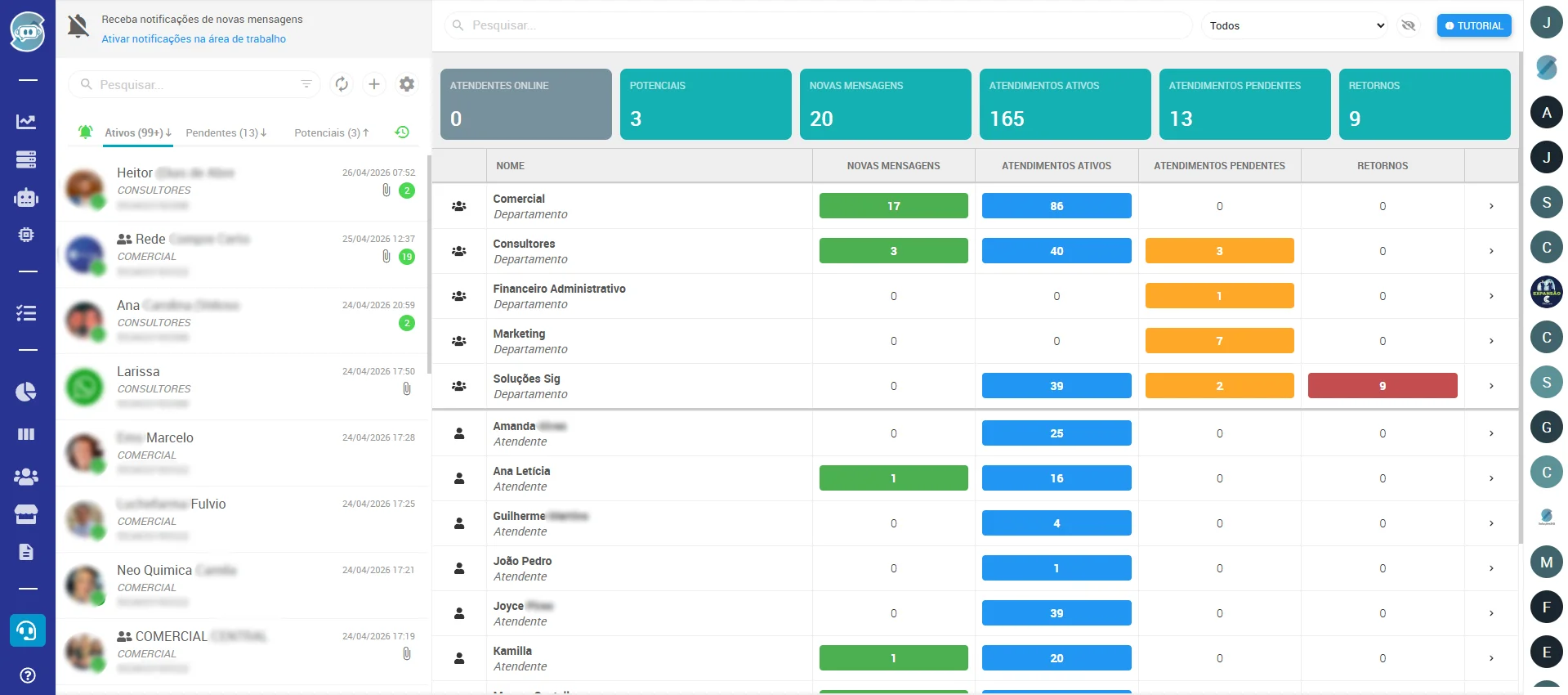Open the robot bot sidebar icon
1568x695 pixels.
pos(26,197)
